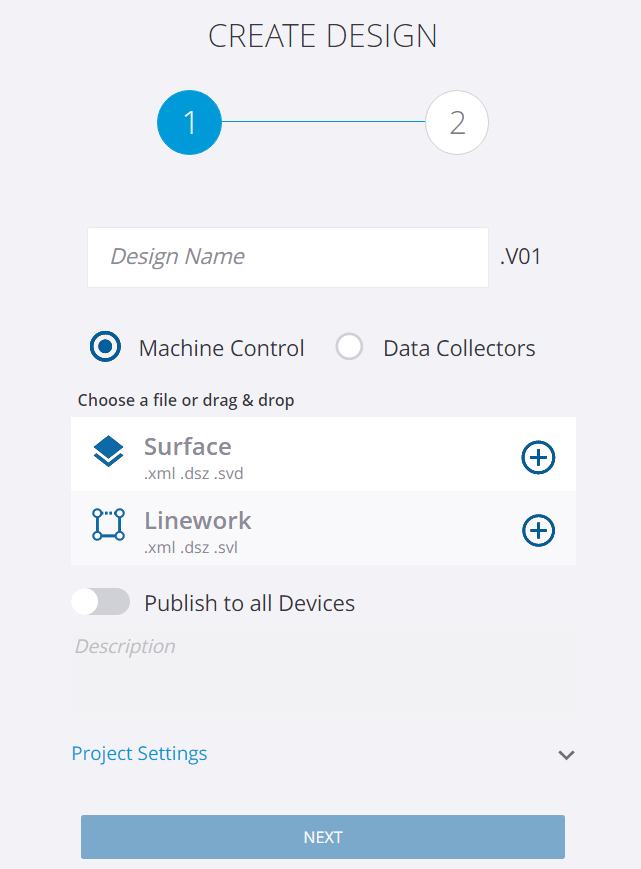Image resolution: width=641 pixels, height=869 pixels.
Task: Jump to step 2 circle
Action: (x=457, y=122)
